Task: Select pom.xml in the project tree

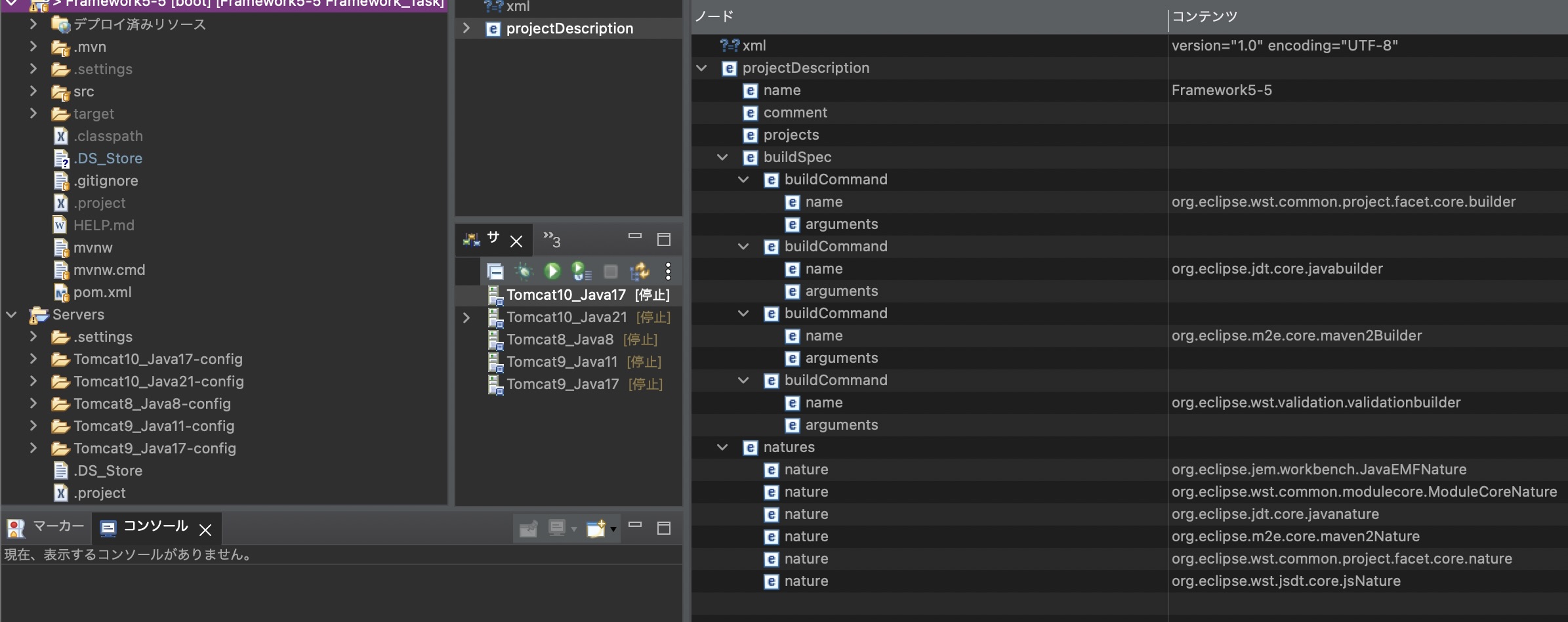Action: point(102,292)
